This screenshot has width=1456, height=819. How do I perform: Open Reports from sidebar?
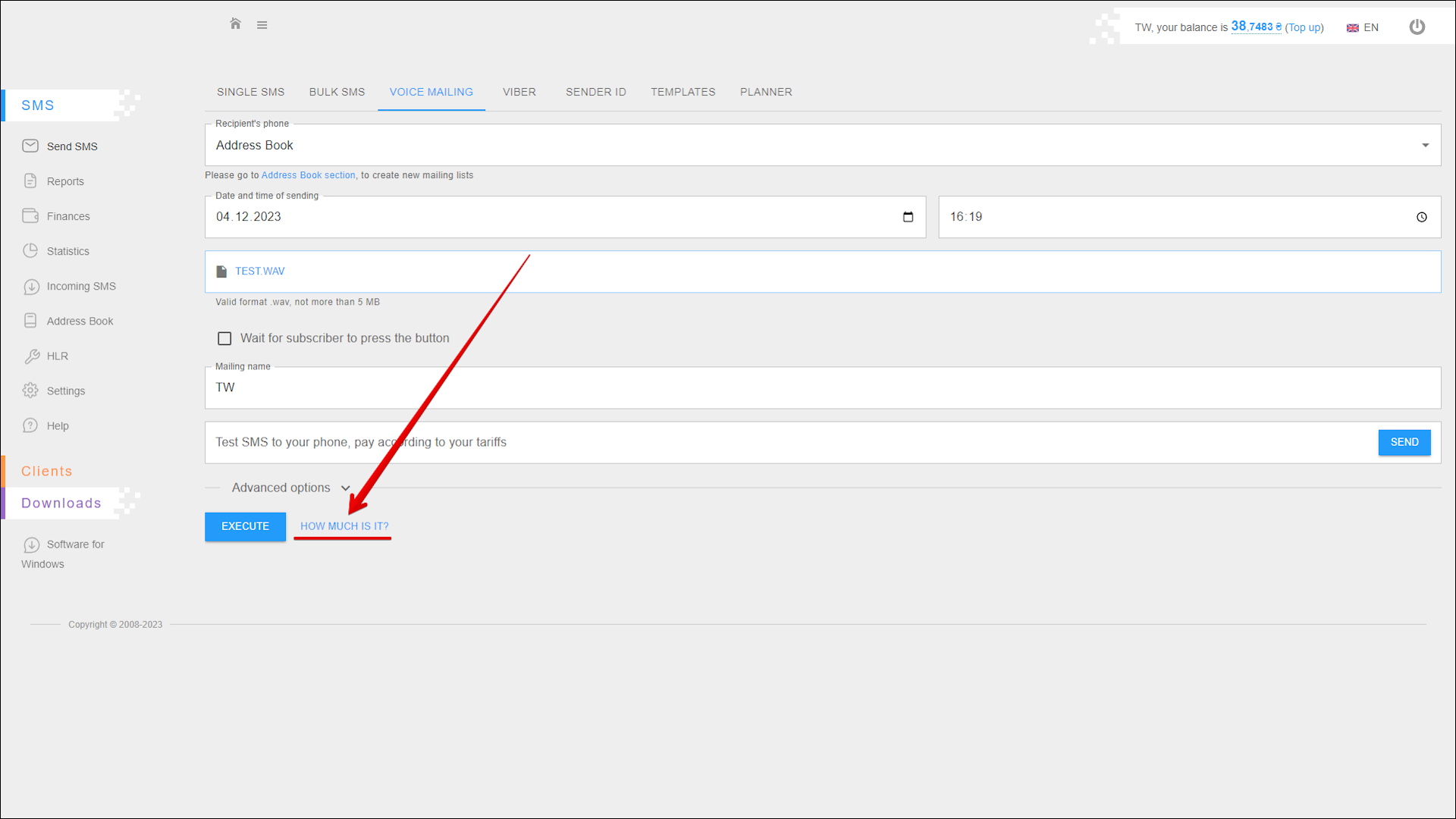tap(65, 181)
